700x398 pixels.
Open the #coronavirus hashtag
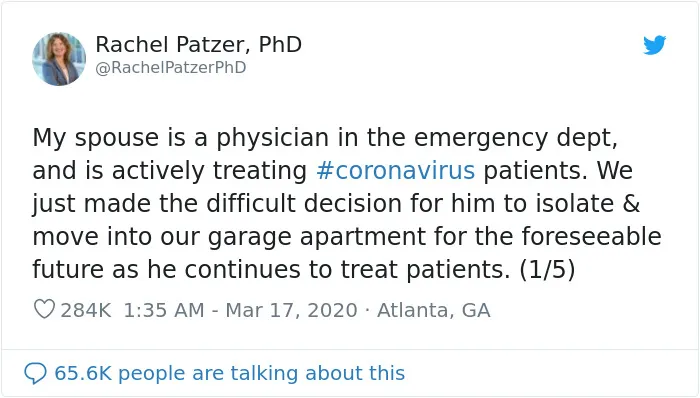tap(396, 171)
